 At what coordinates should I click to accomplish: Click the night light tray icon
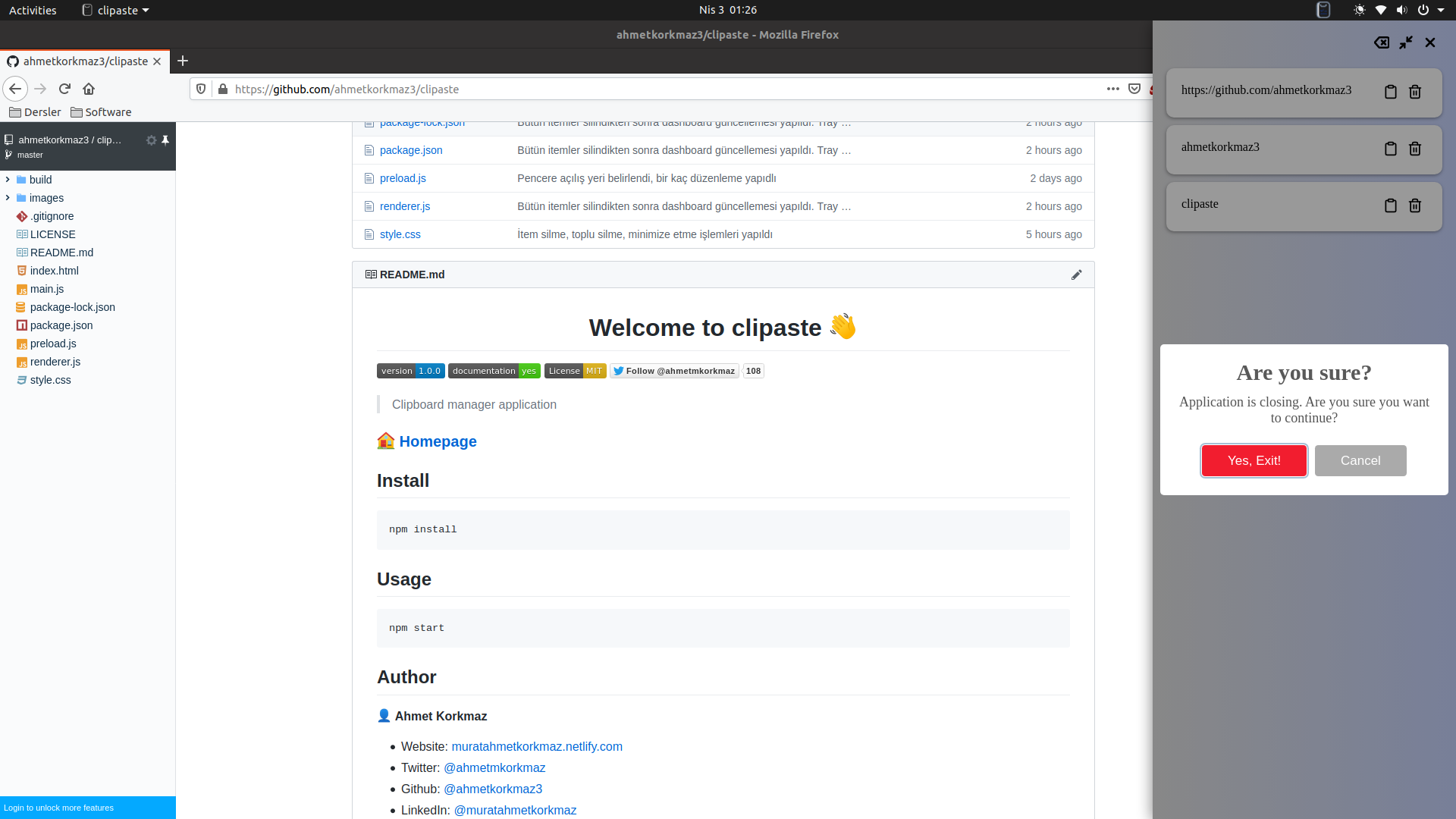click(x=1360, y=10)
